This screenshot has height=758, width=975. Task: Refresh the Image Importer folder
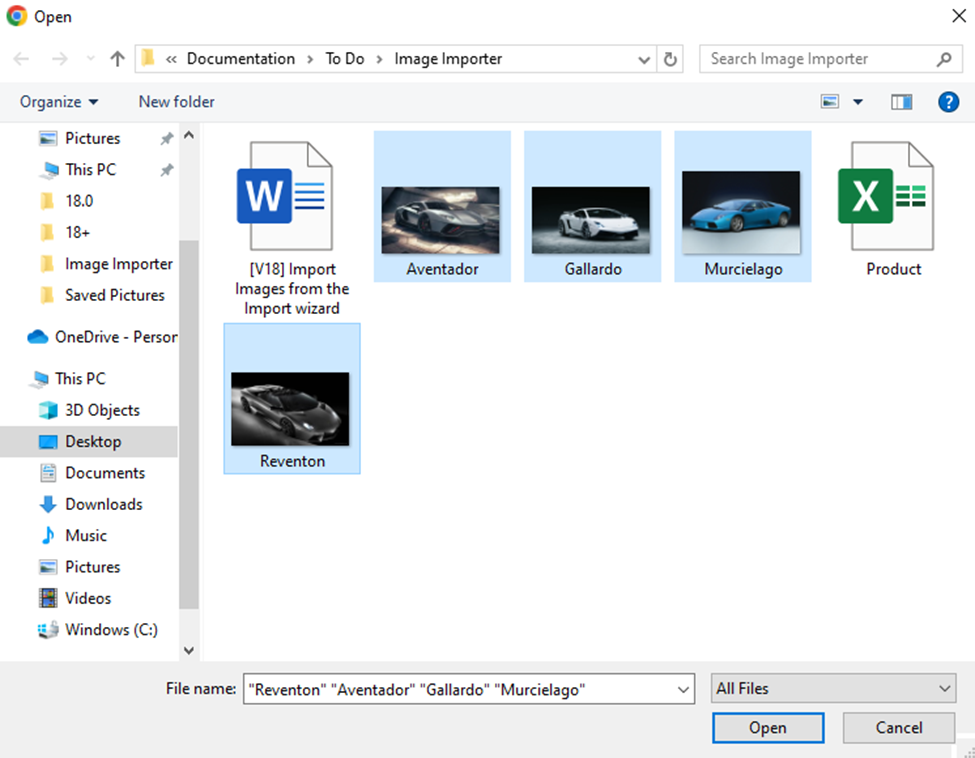tap(670, 59)
